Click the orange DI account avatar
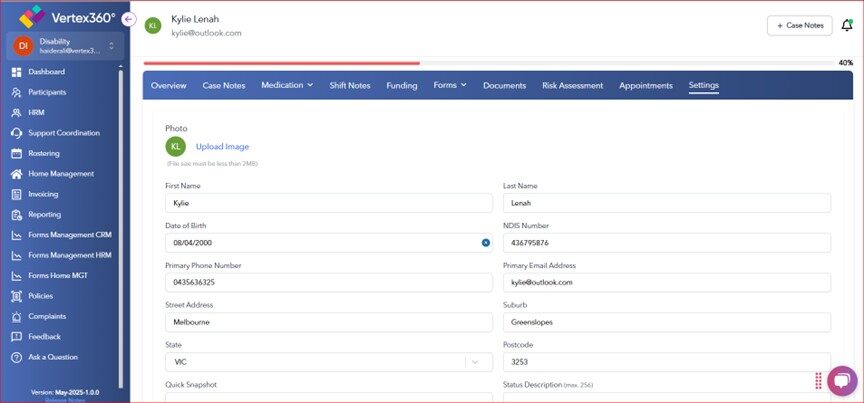 (x=23, y=46)
